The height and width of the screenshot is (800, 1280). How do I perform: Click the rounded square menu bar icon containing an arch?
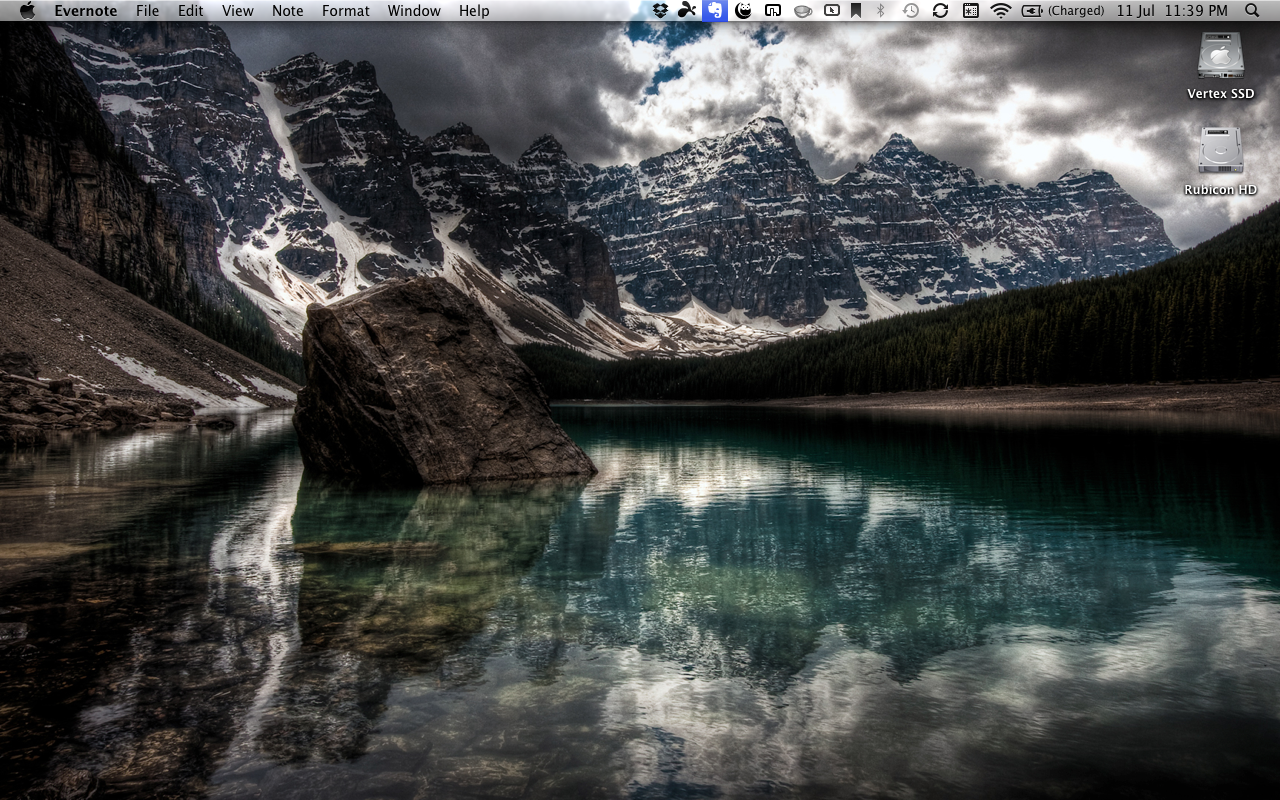pos(773,10)
